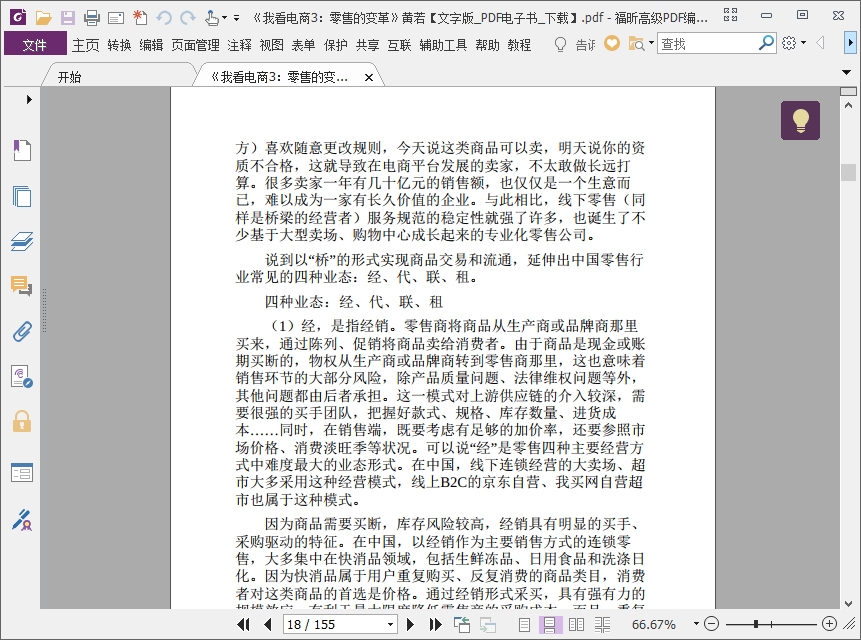
Task: Click the zoom in plus button
Action: click(x=829, y=624)
